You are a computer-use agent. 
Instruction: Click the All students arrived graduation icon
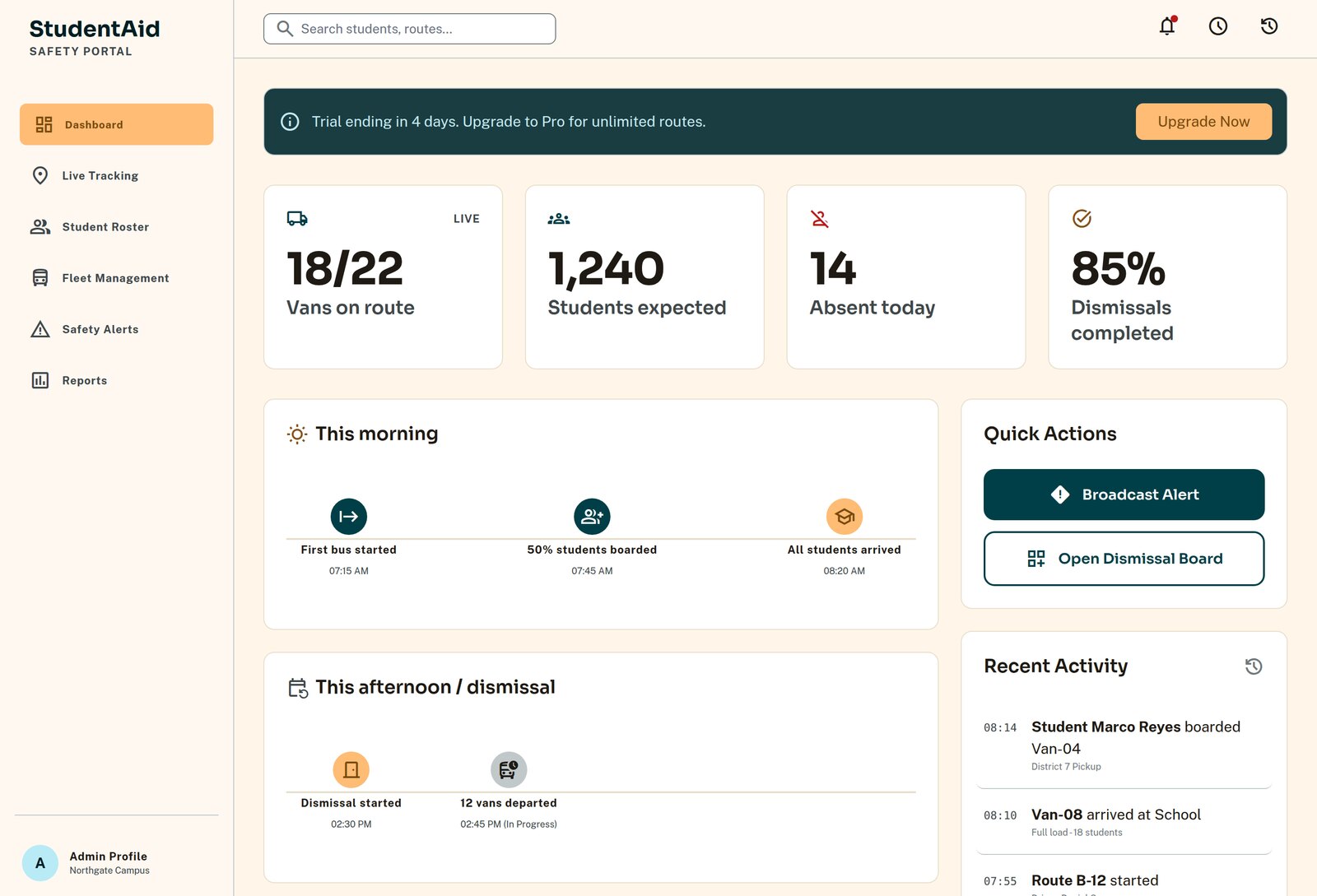(x=845, y=517)
